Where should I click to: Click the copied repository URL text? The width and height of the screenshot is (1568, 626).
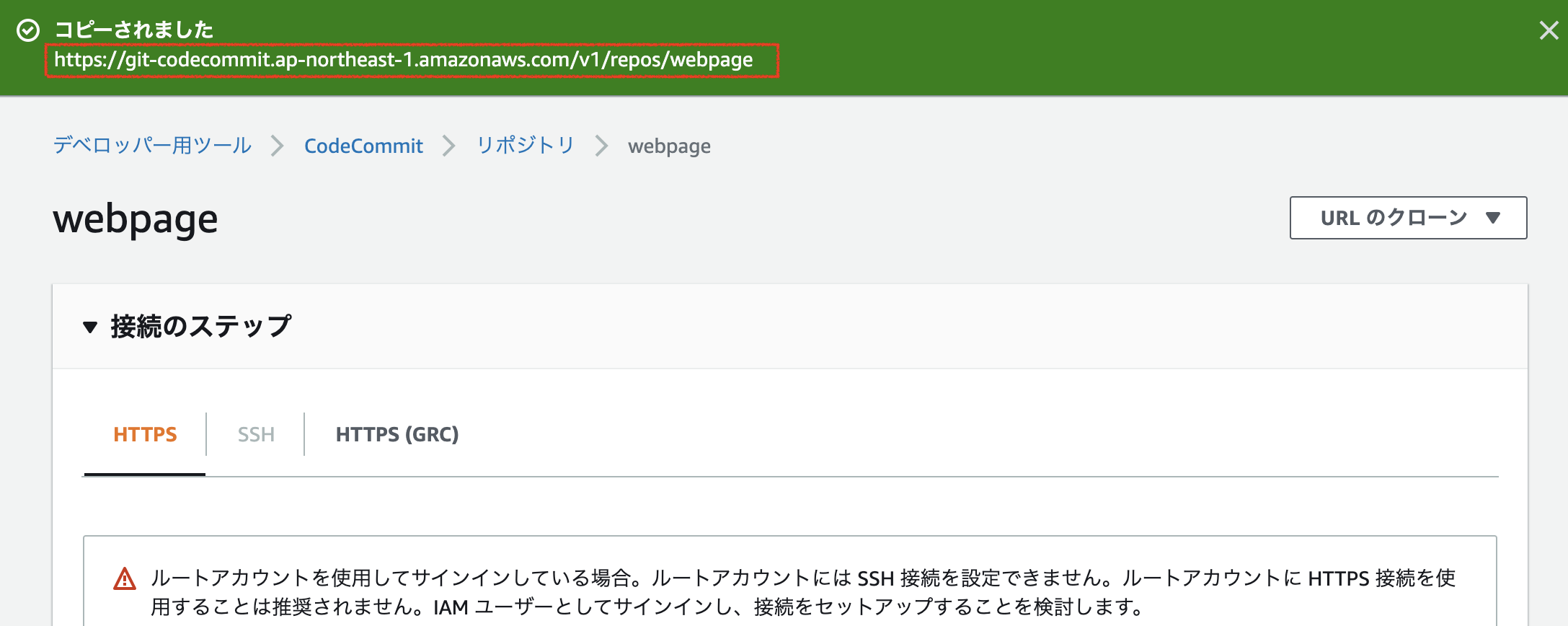coord(404,60)
